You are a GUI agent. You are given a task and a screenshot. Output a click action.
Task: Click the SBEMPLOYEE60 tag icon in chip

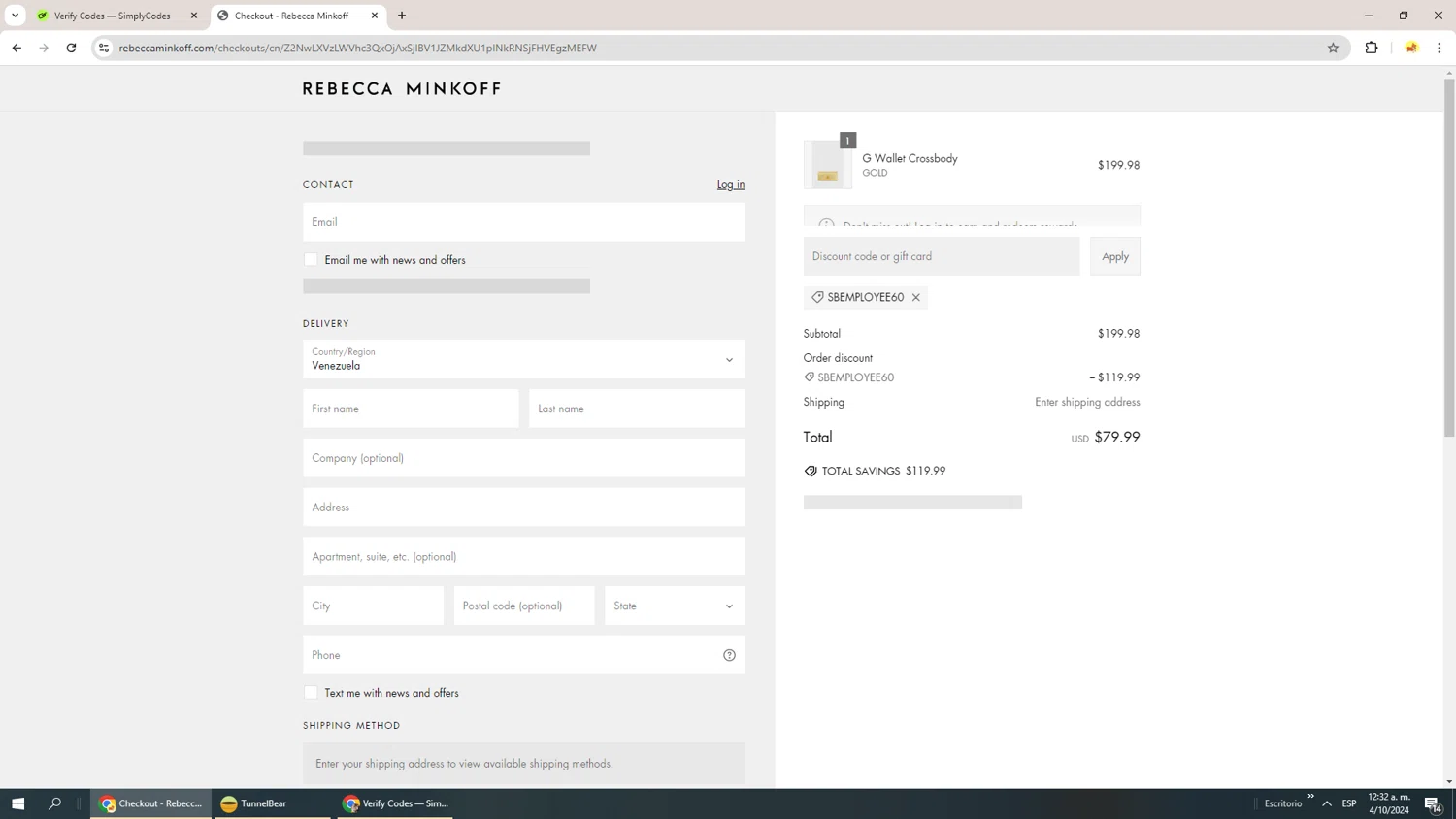pyautogui.click(x=817, y=297)
